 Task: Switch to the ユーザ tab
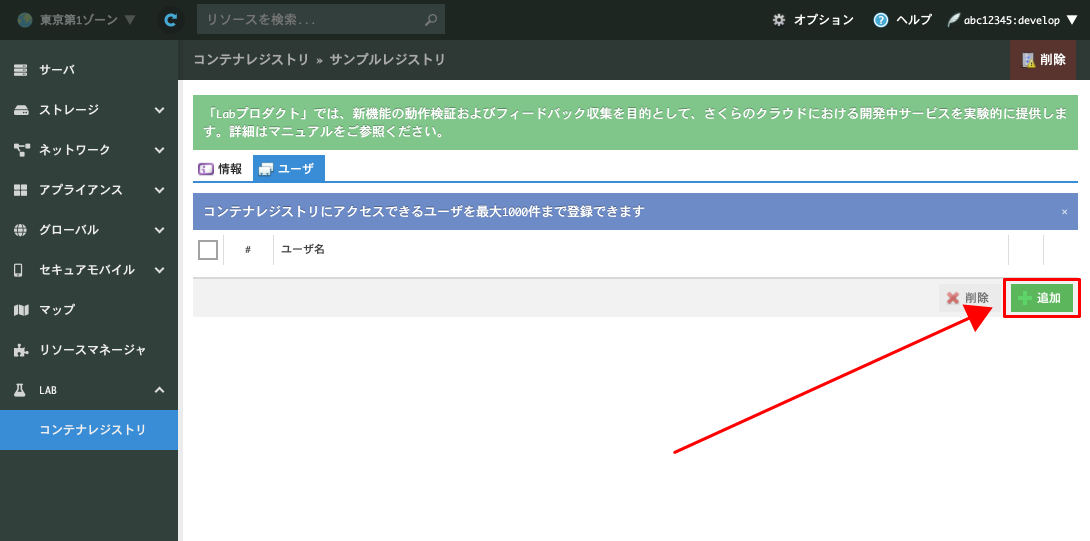coord(288,168)
